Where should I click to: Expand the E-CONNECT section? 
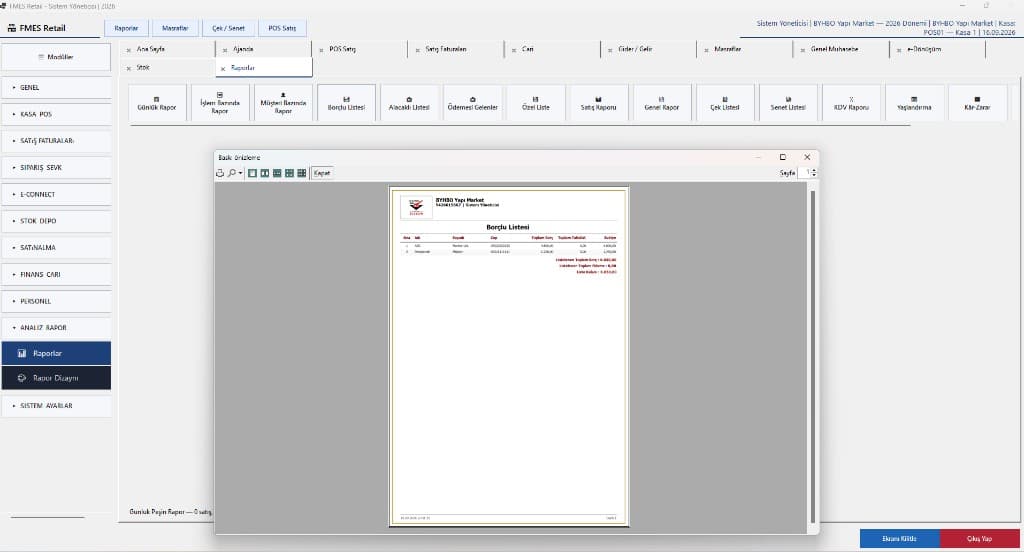click(x=56, y=194)
